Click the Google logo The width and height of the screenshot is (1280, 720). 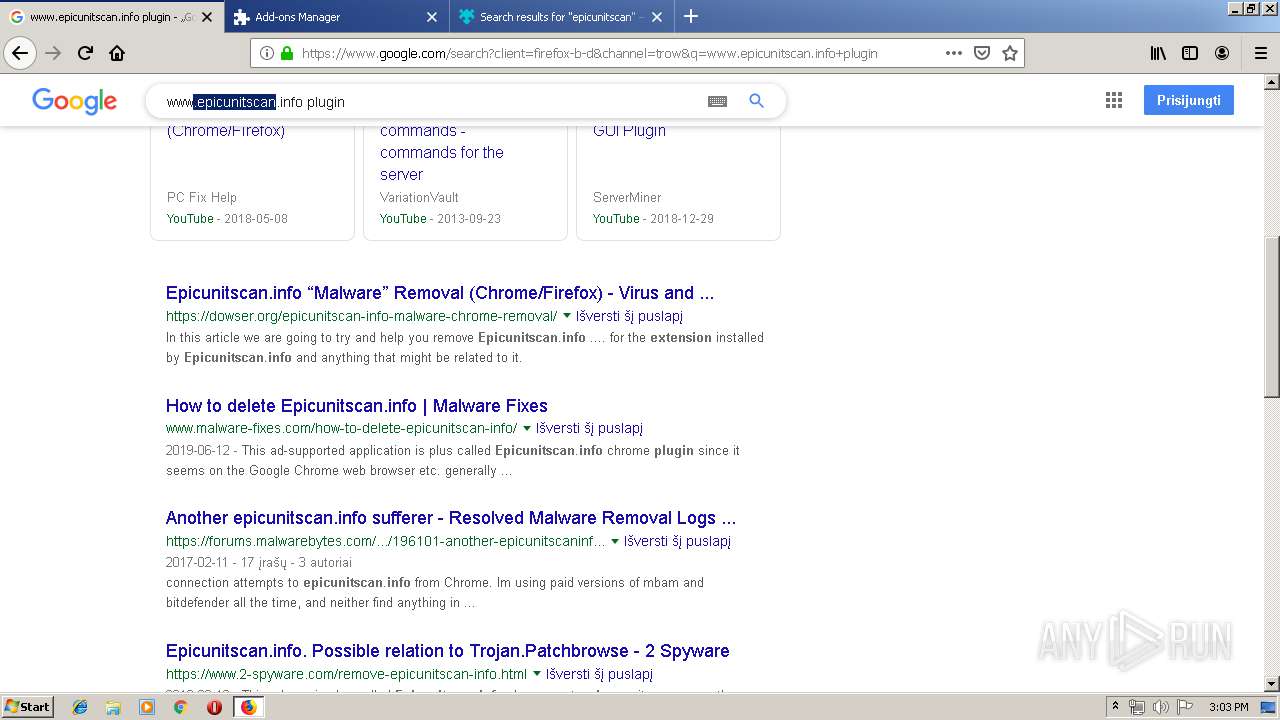(x=74, y=101)
